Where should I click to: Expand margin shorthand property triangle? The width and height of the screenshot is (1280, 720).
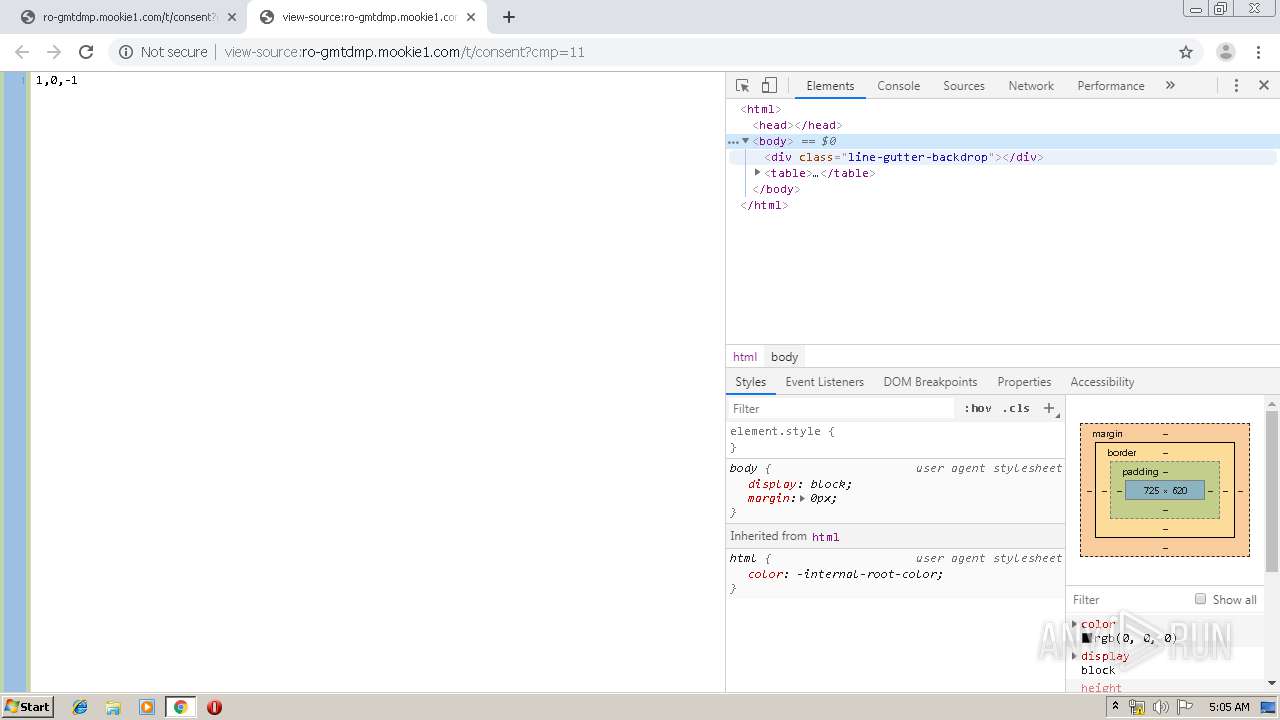click(x=802, y=498)
